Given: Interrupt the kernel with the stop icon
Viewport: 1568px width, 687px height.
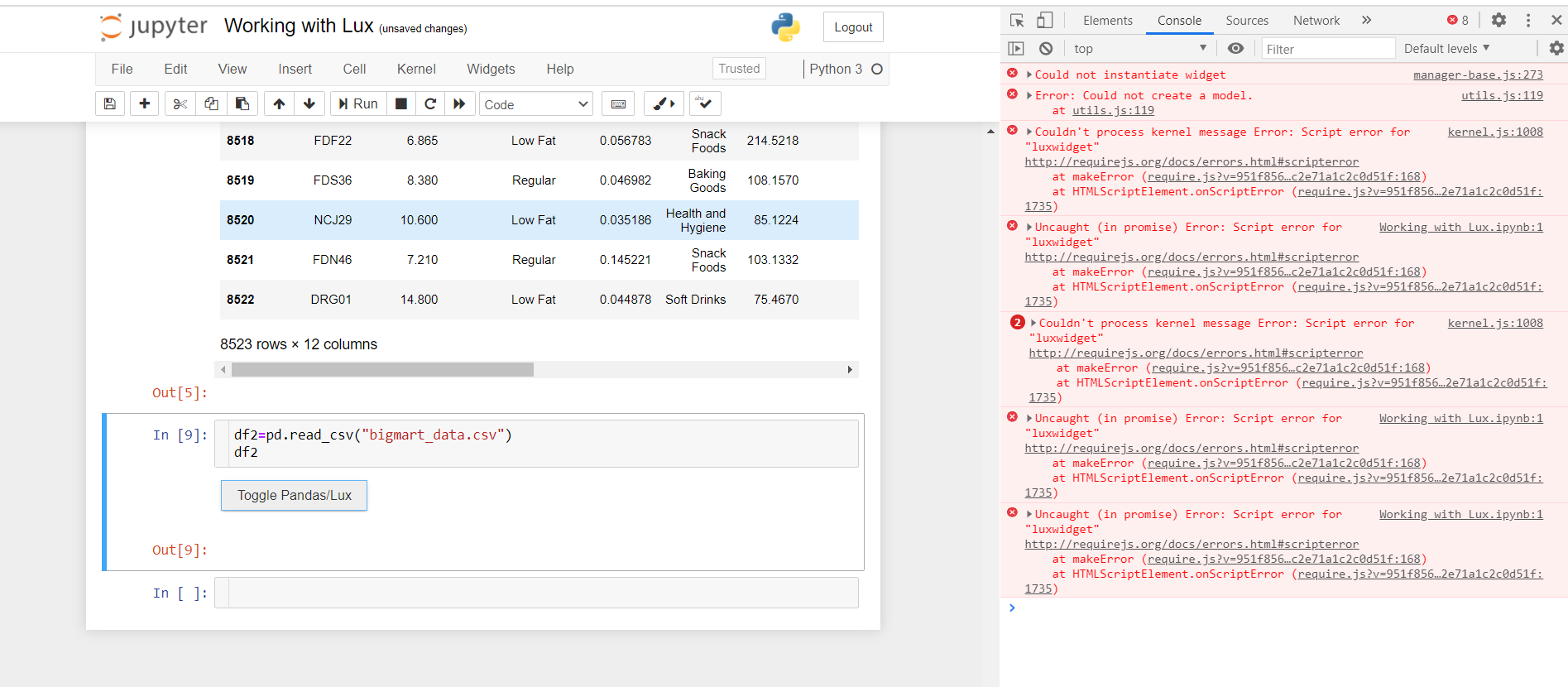Looking at the screenshot, I should 401,103.
